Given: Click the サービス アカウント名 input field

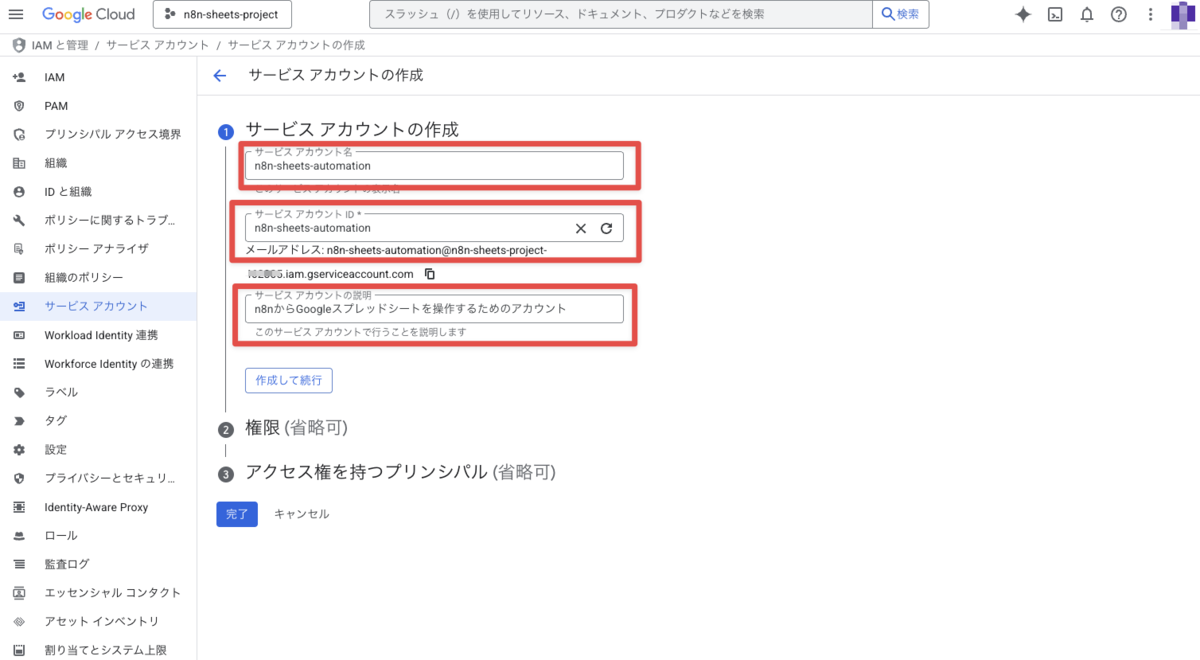Looking at the screenshot, I should [434, 166].
